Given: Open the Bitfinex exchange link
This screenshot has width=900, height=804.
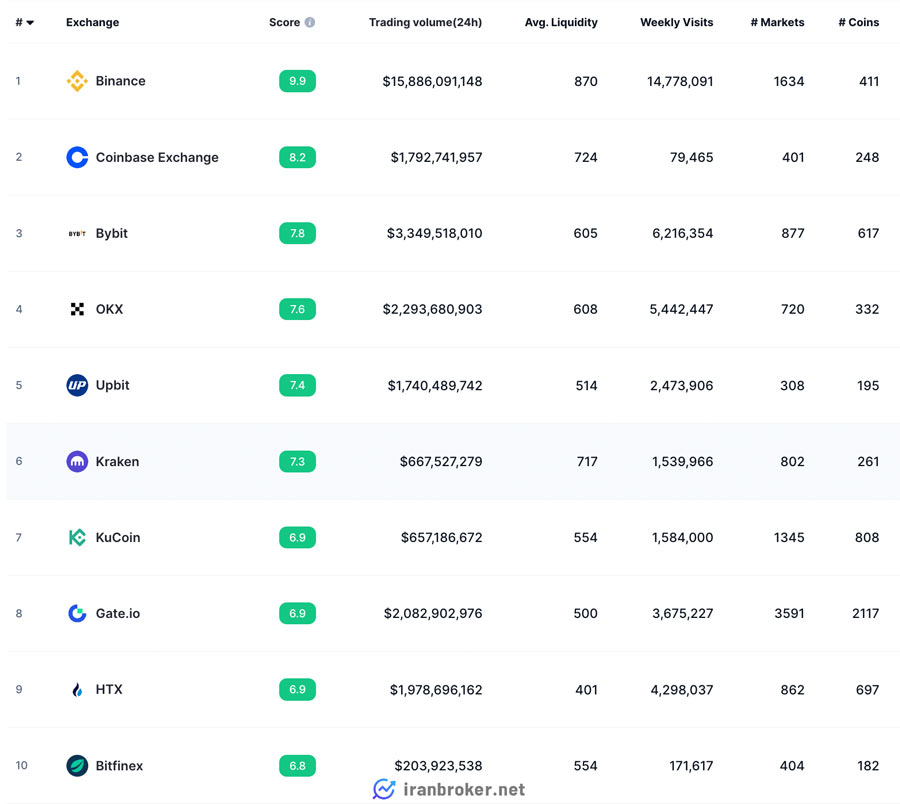Looking at the screenshot, I should (x=119, y=766).
